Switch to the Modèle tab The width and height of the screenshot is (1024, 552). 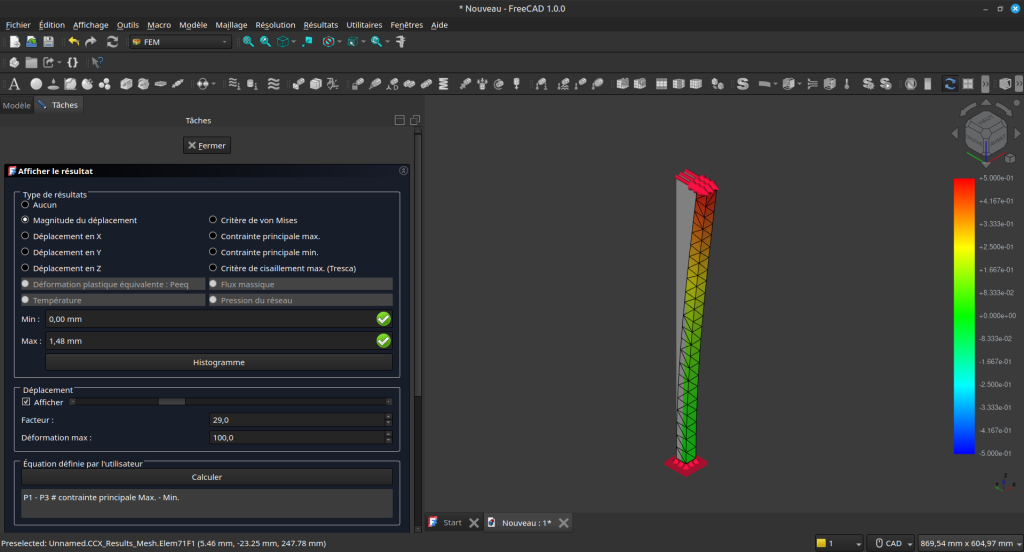[16, 105]
